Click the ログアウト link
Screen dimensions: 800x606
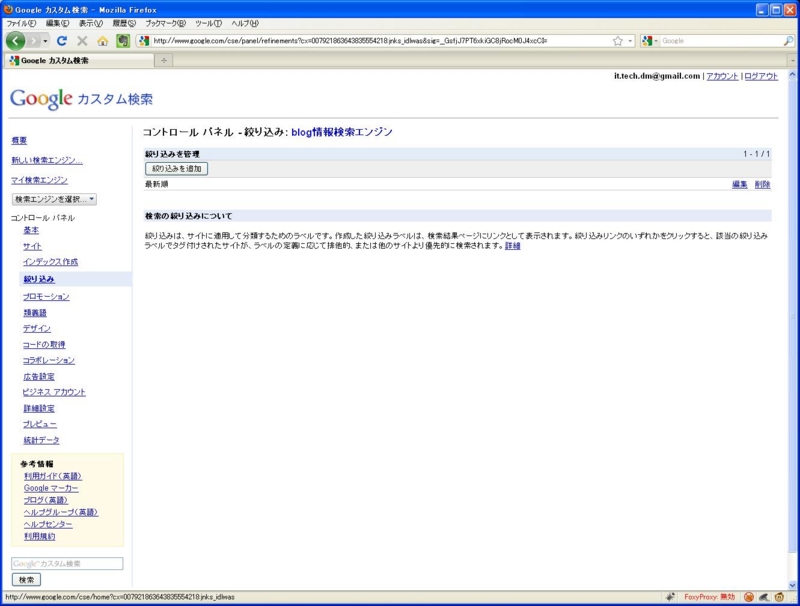click(761, 76)
